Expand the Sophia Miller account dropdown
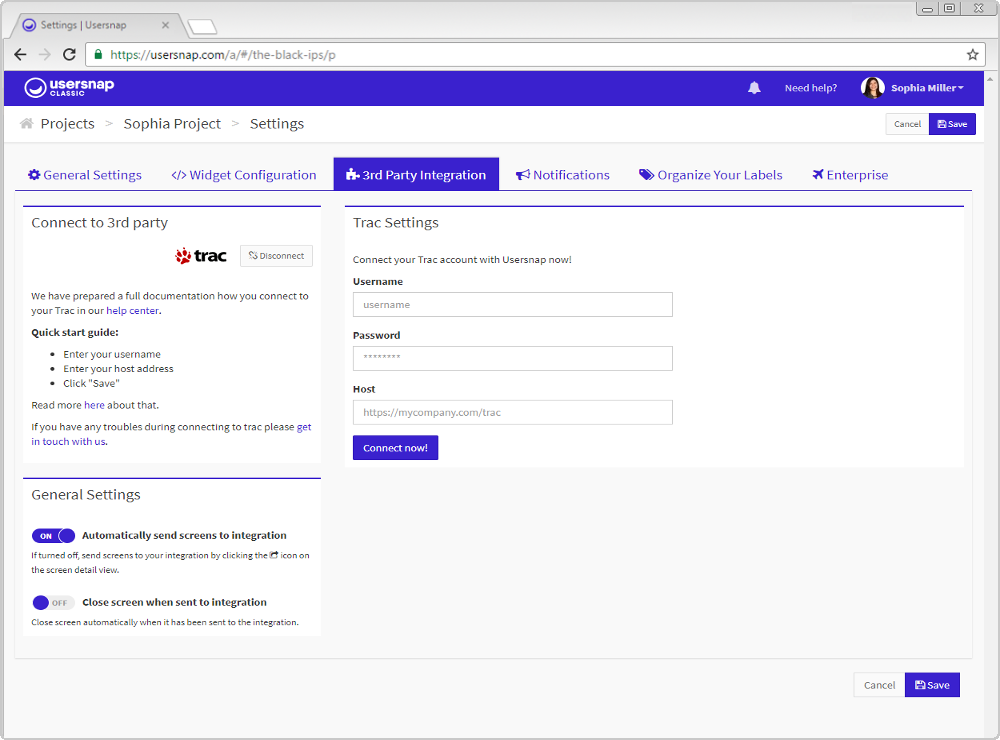 [927, 88]
